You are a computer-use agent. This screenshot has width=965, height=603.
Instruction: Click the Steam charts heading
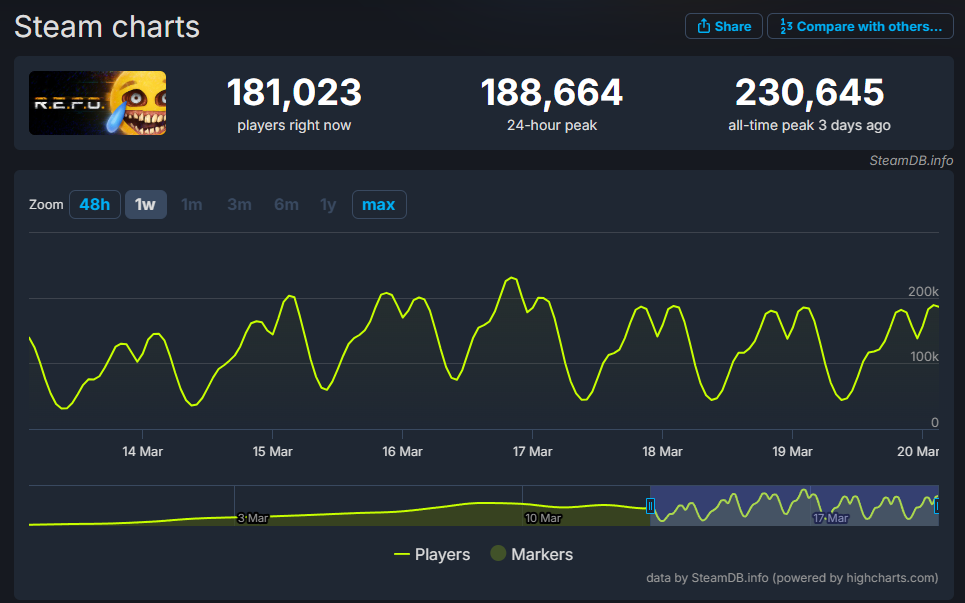(x=107, y=27)
